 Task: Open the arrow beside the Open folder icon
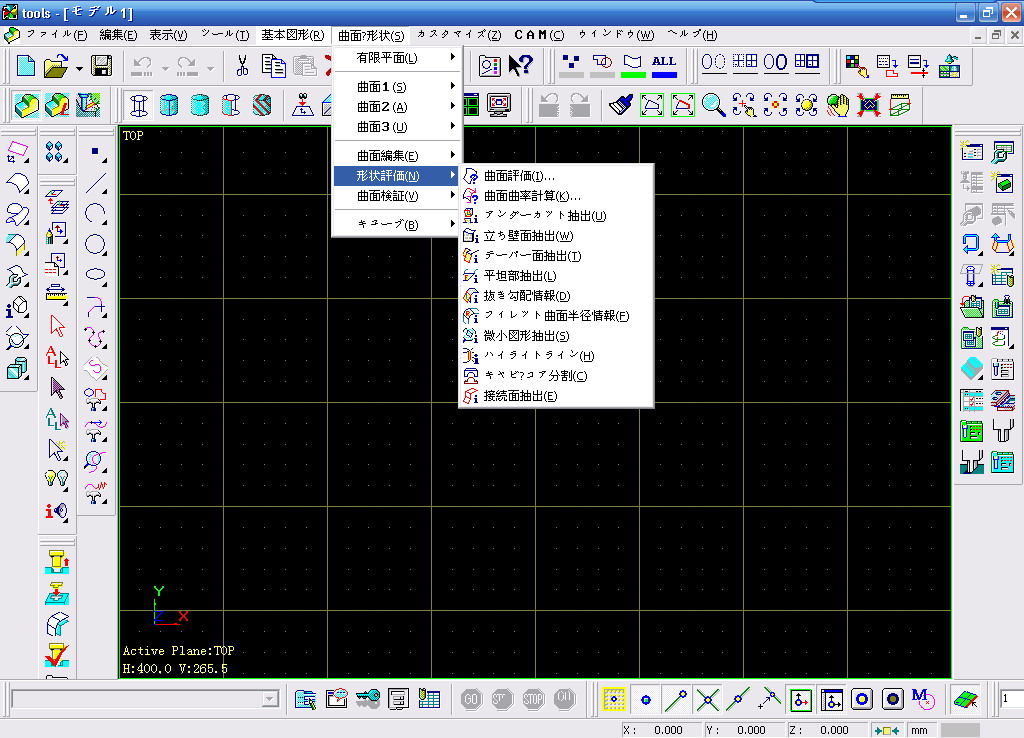tap(79, 68)
